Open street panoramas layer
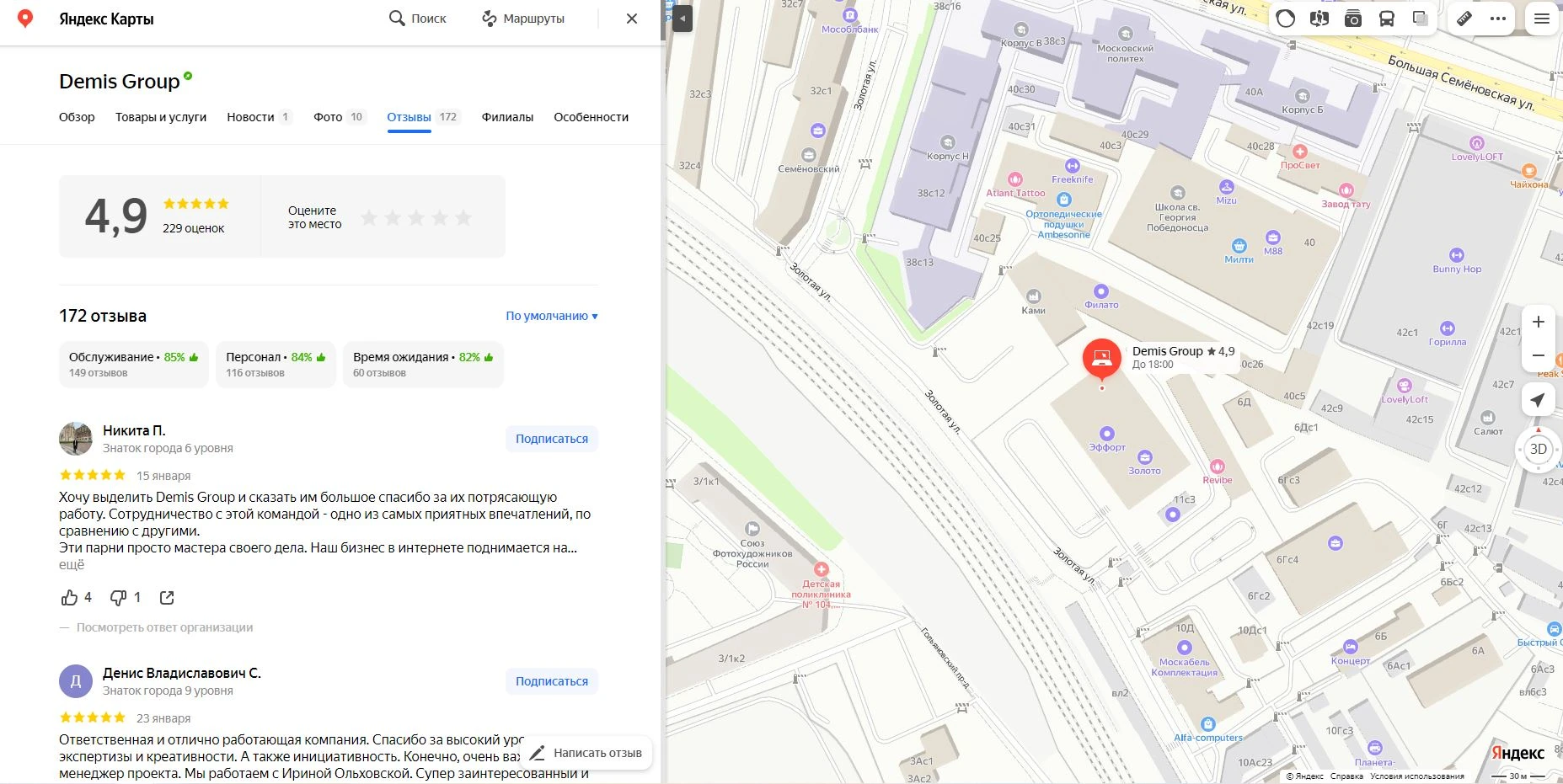This screenshot has width=1563, height=784. click(x=1319, y=19)
